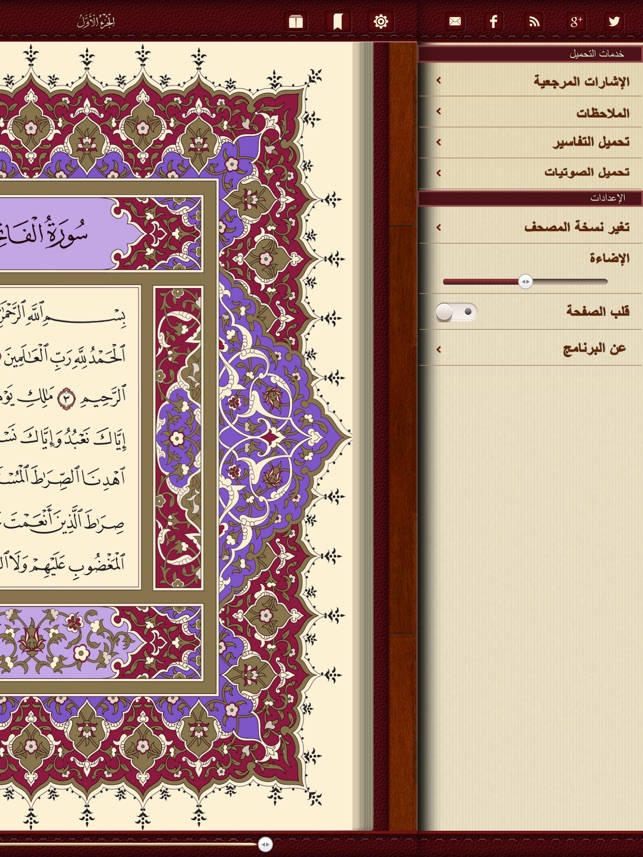The height and width of the screenshot is (857, 643).
Task: Tap the verse line صراط الذين أنعمت
Action: [x=63, y=523]
